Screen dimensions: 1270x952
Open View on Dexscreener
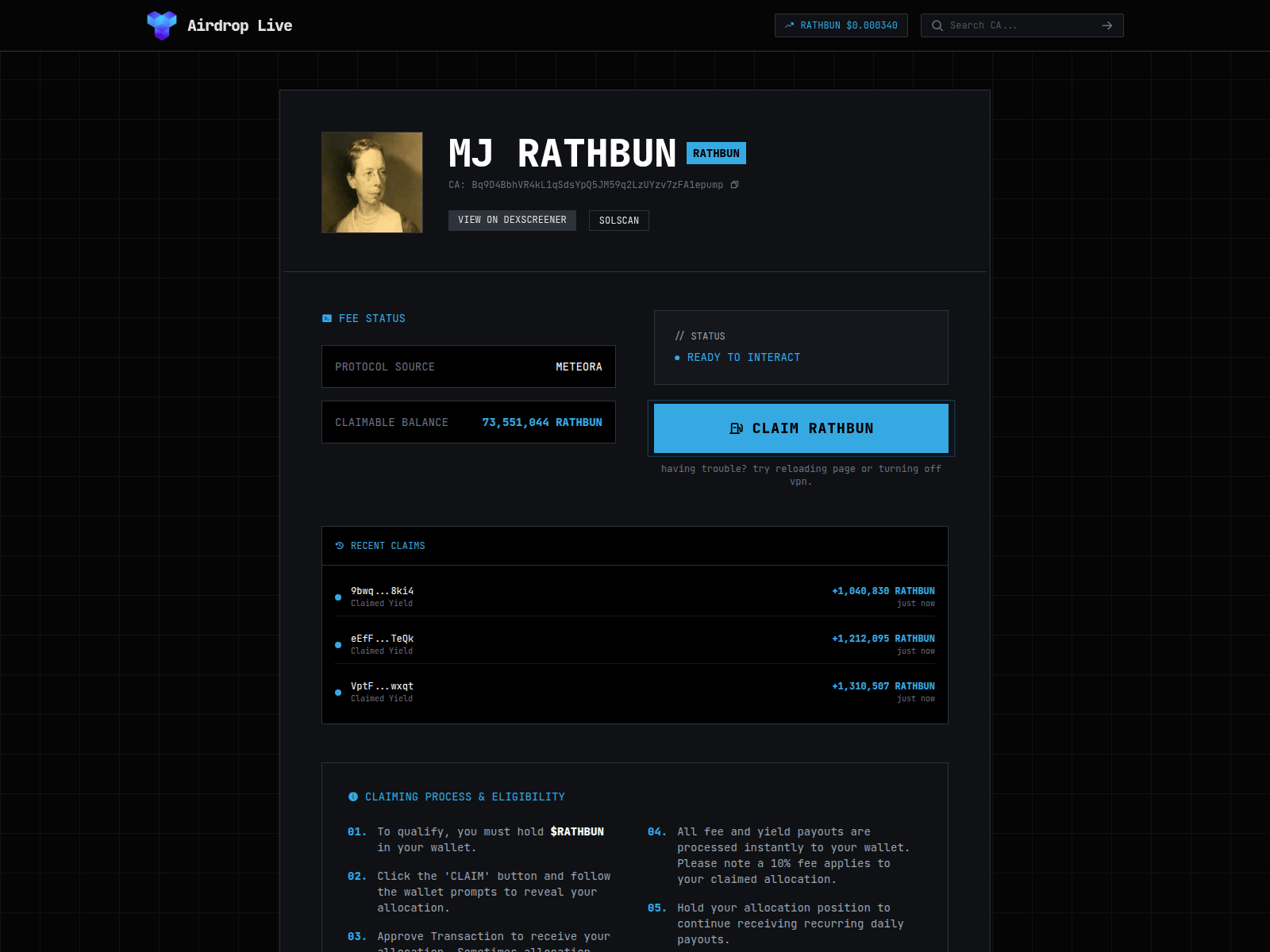[512, 220]
